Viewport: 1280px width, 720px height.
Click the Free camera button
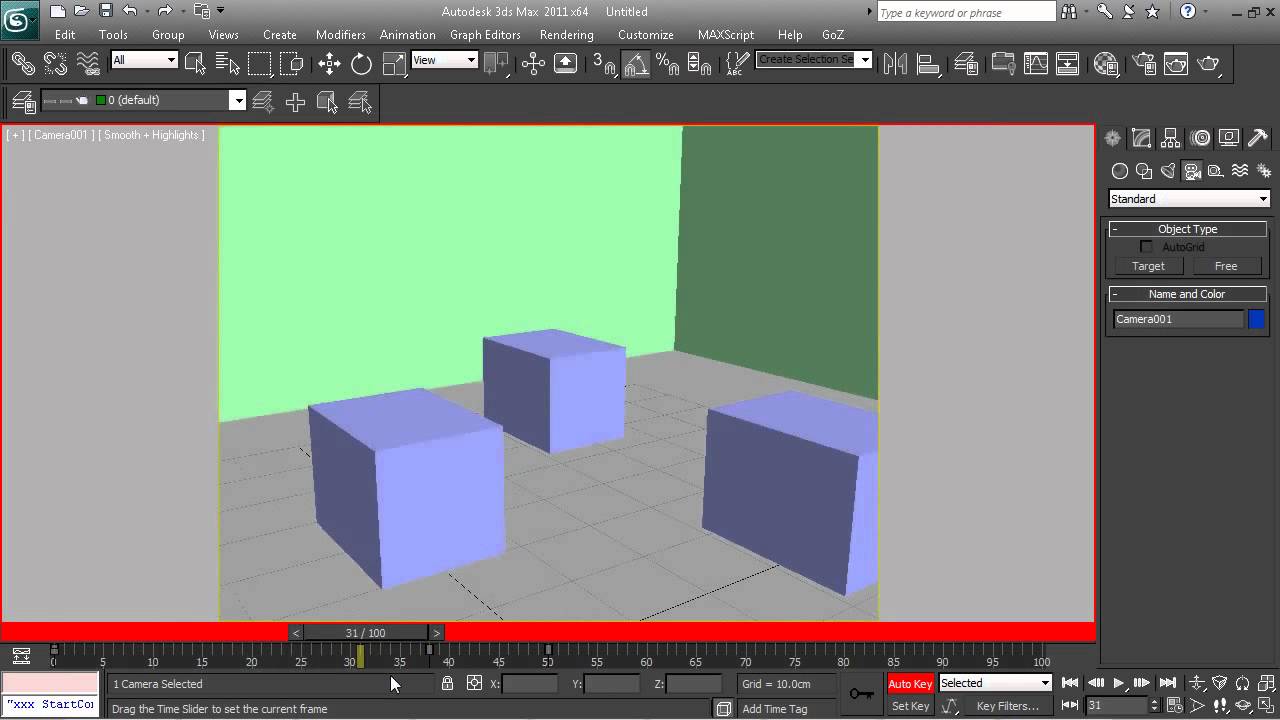point(1226,266)
